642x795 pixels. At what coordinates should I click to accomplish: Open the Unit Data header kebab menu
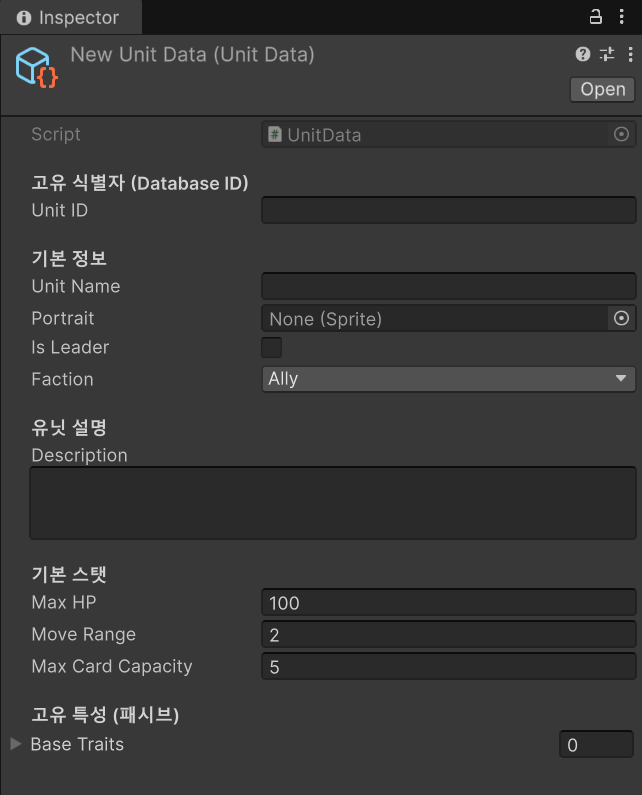click(630, 54)
